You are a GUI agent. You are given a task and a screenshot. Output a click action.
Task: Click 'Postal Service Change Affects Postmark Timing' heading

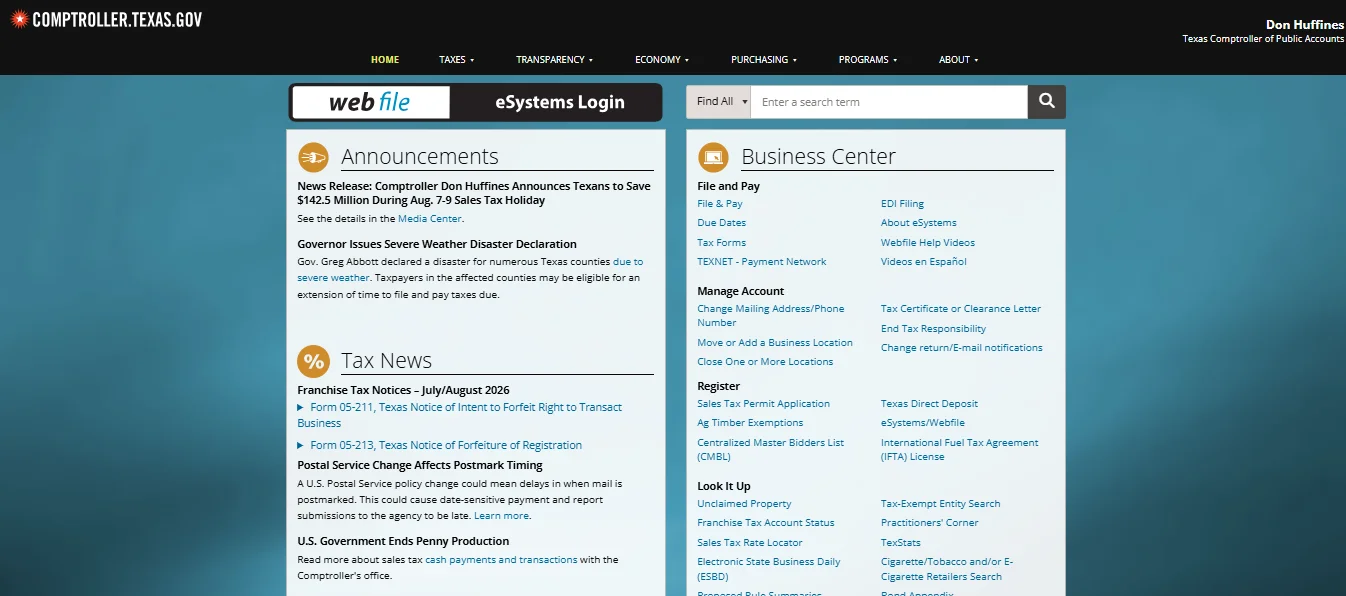coord(420,465)
